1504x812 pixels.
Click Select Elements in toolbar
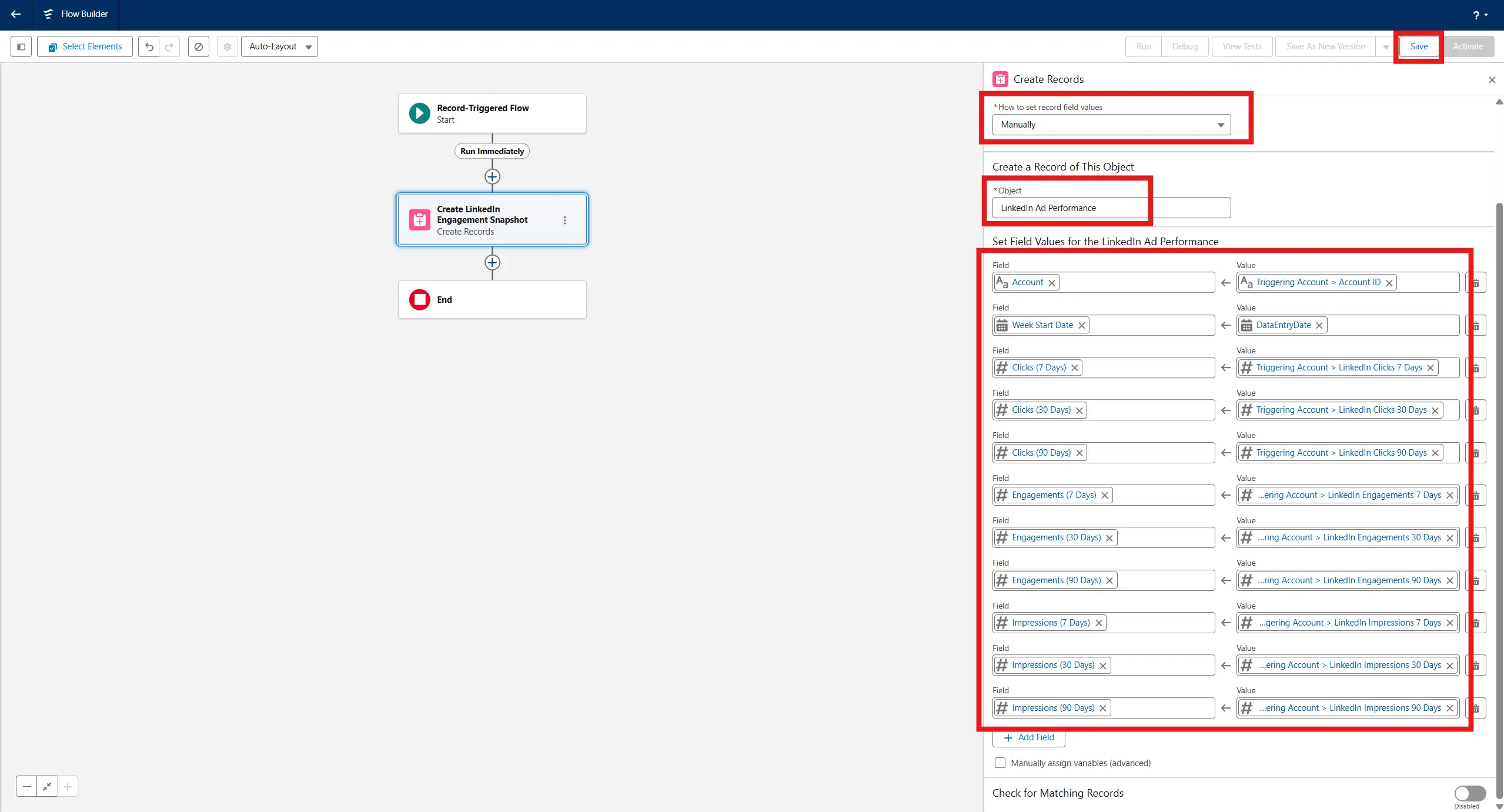[x=85, y=46]
